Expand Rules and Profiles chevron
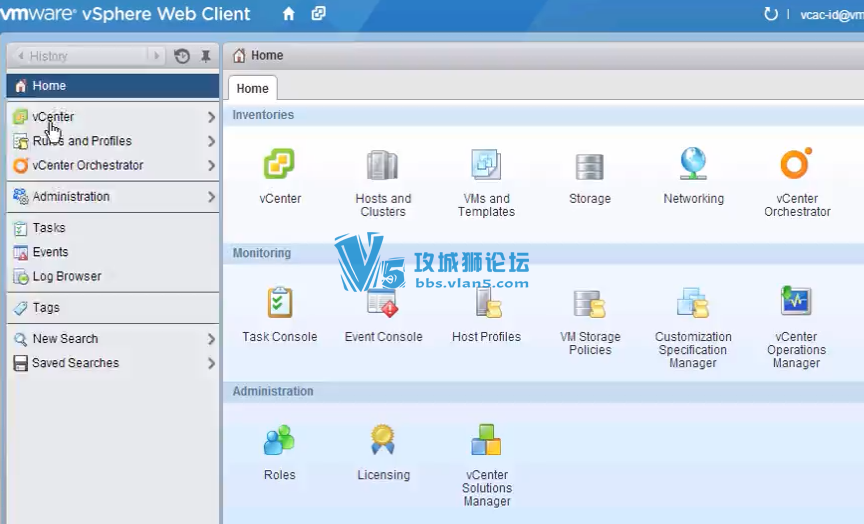Screen dimensions: 864x524 point(211,142)
